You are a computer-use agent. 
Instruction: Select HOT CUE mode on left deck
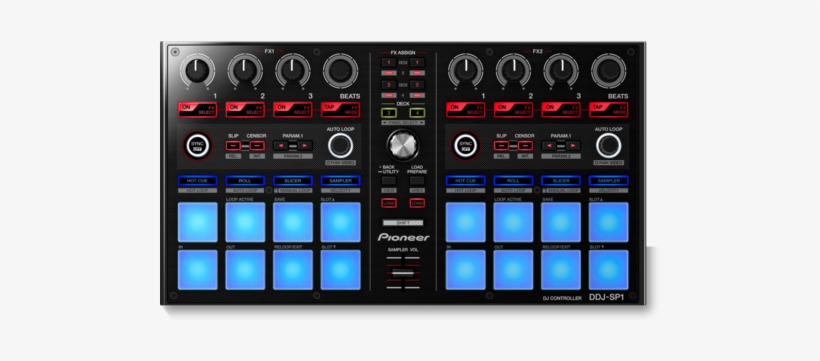197,180
